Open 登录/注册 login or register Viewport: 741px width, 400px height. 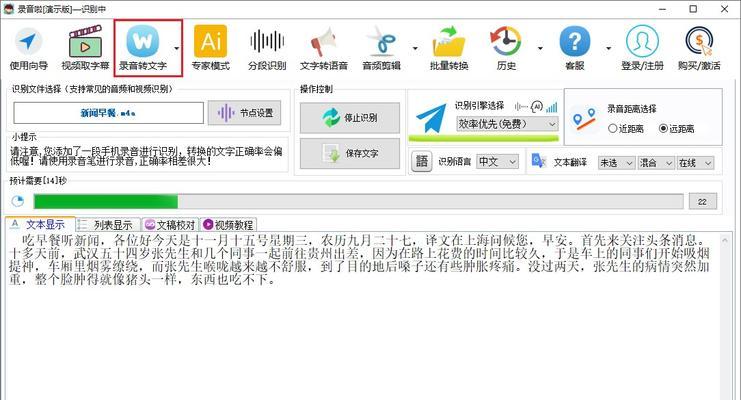642,48
